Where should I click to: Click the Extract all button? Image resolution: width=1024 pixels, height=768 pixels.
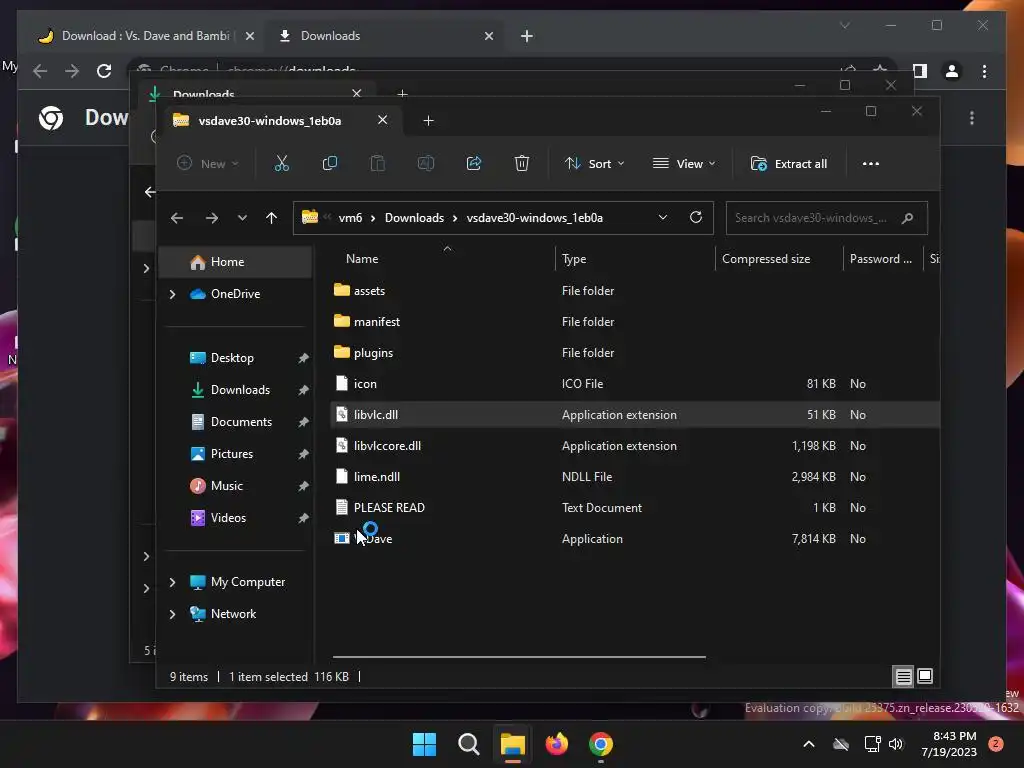click(789, 164)
